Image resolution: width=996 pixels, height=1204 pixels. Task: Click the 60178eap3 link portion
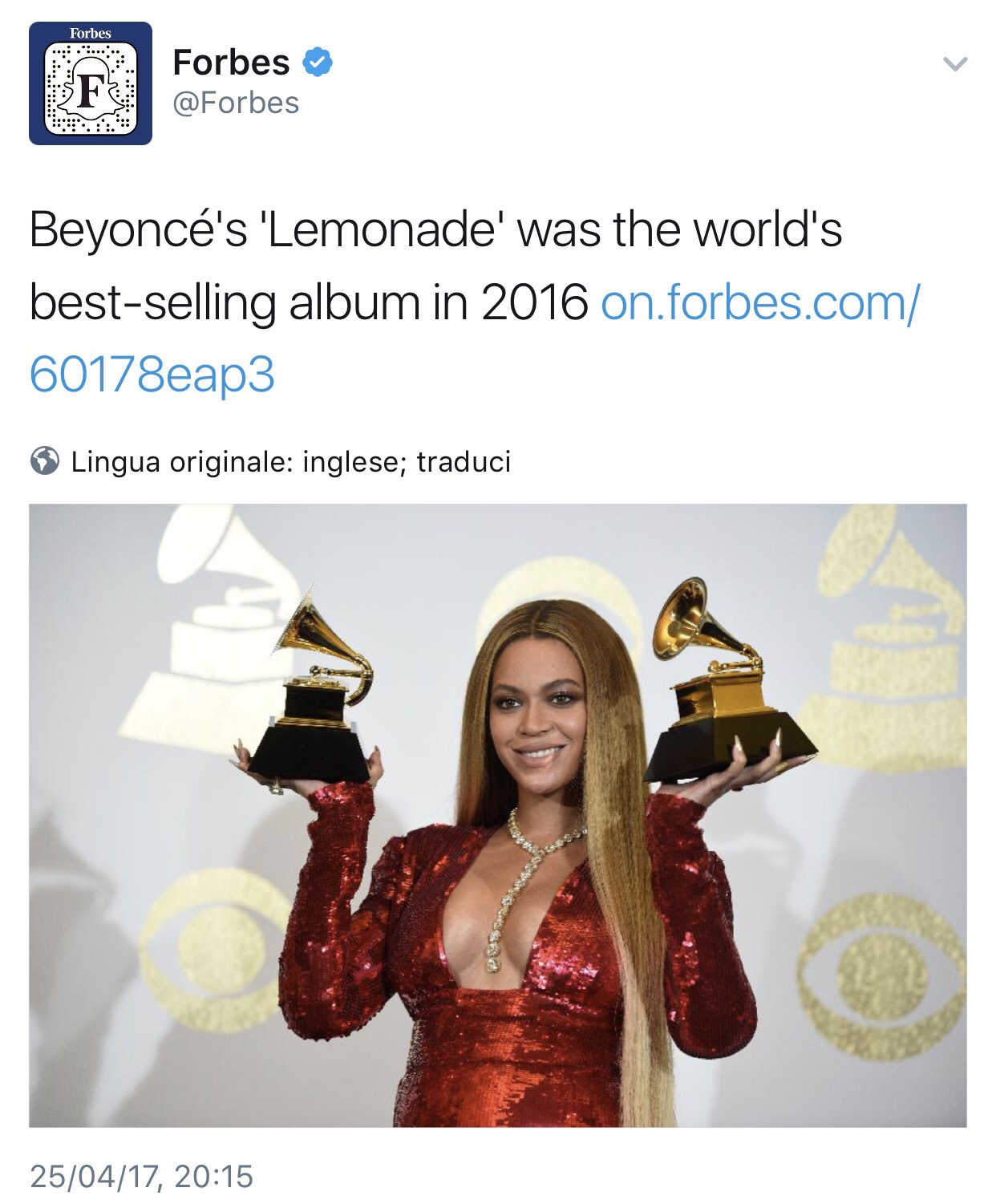(152, 375)
